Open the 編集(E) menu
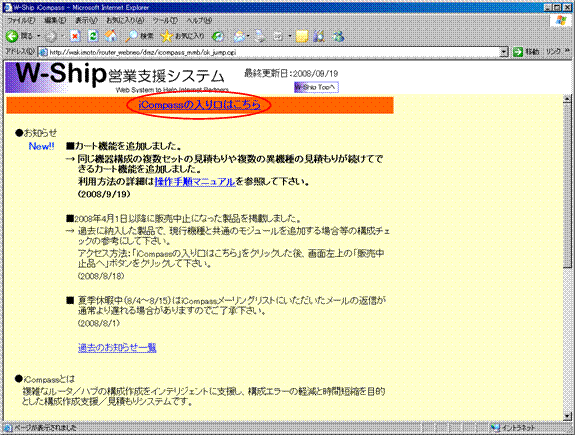 [55, 21]
